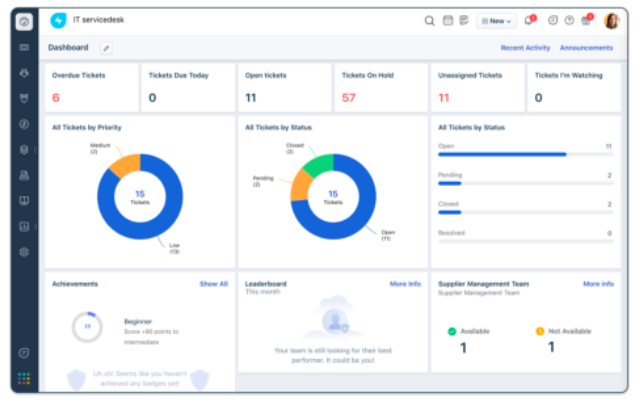This screenshot has width=642, height=405.
Task: Open the calendar icon in top bar
Action: coord(448,20)
